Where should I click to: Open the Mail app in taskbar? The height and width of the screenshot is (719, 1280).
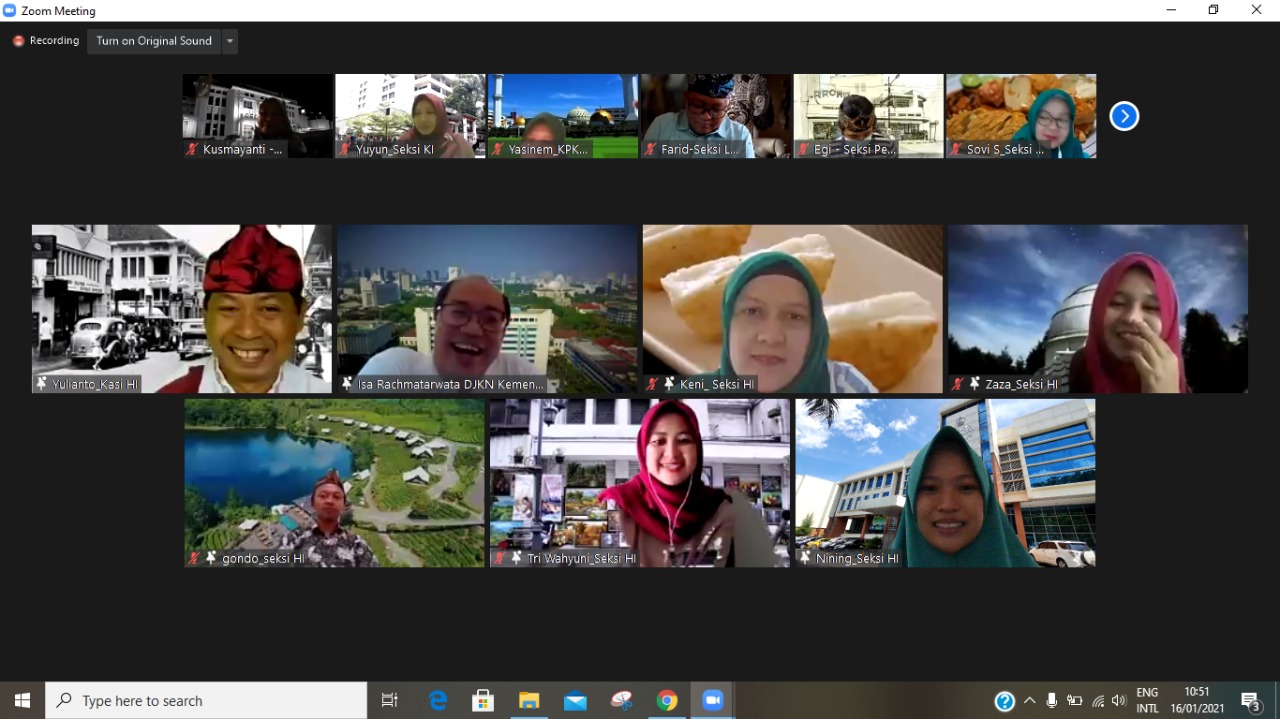575,701
